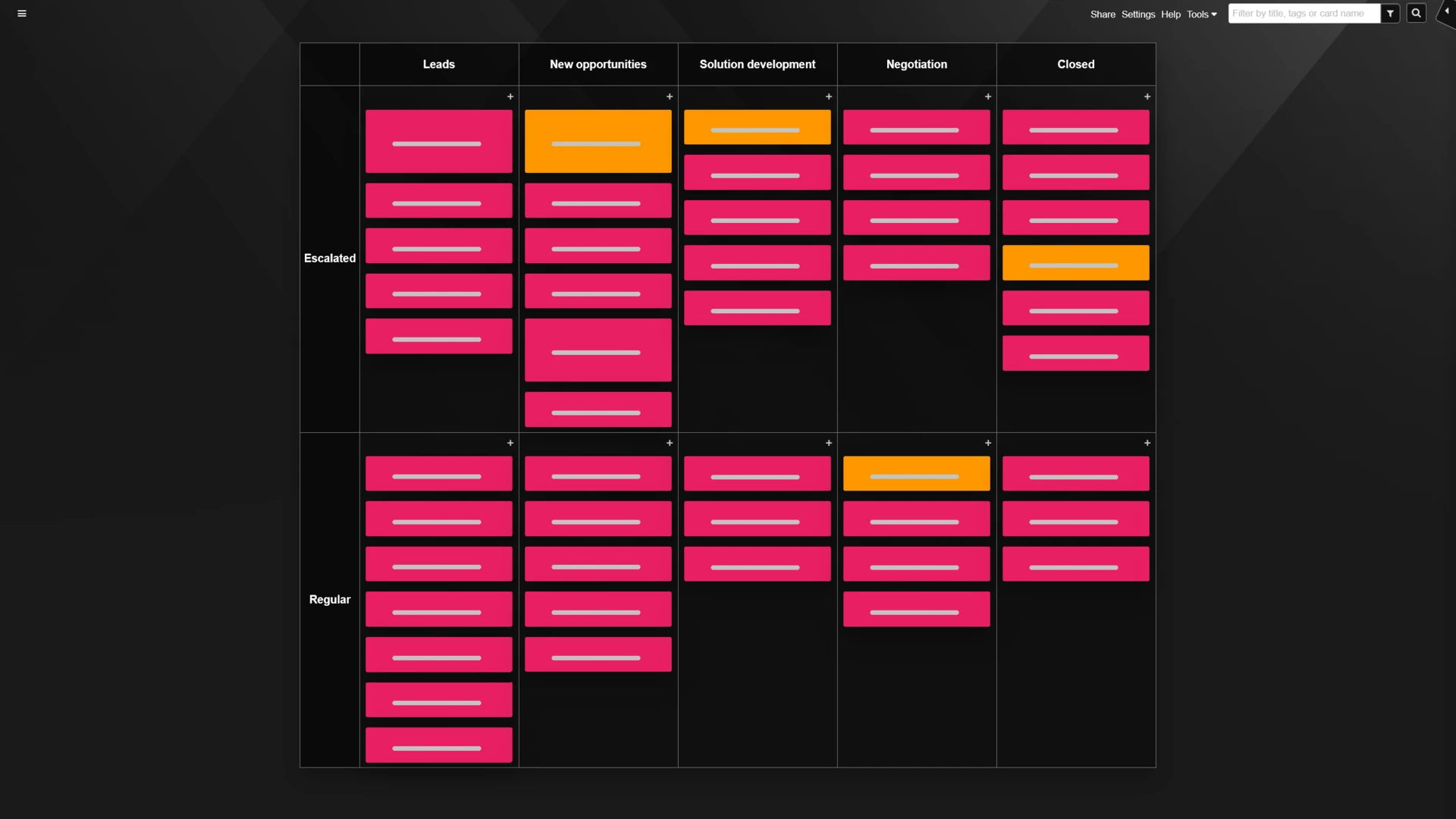1456x819 pixels.
Task: Click the Leads column header
Action: [438, 64]
